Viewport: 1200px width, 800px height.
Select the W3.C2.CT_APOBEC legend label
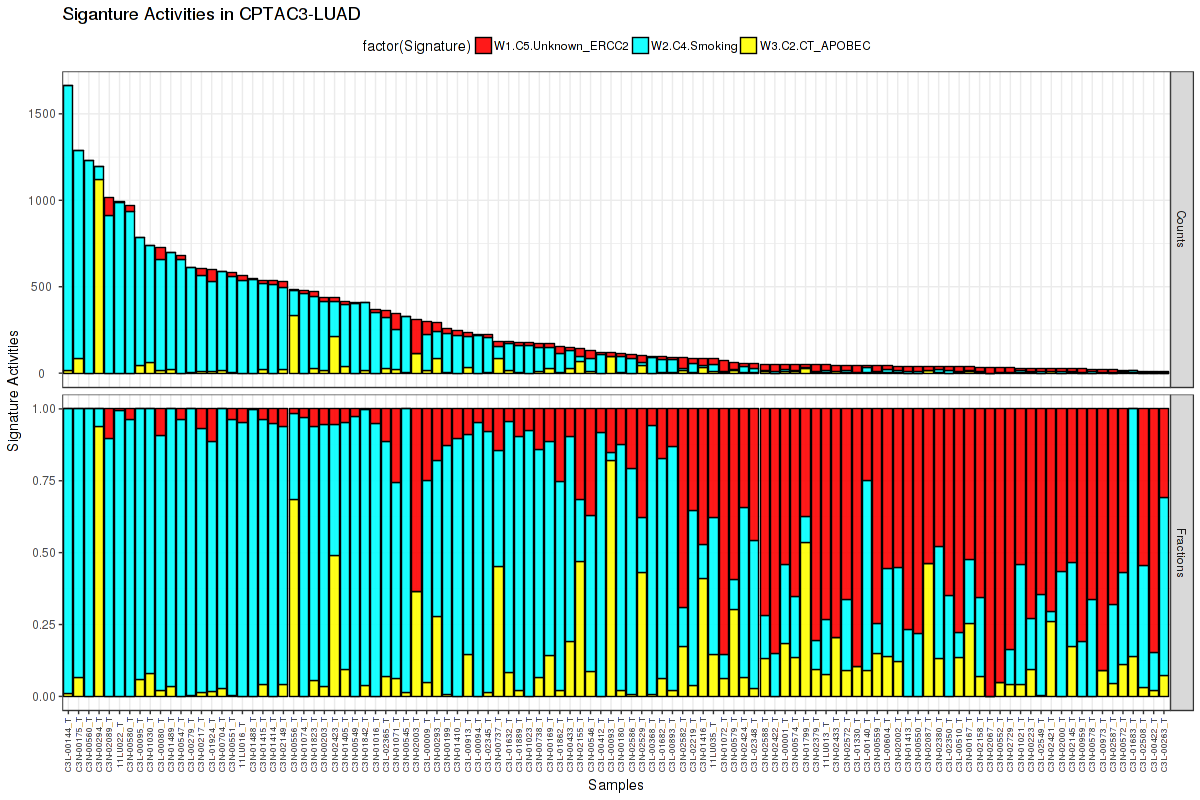815,45
